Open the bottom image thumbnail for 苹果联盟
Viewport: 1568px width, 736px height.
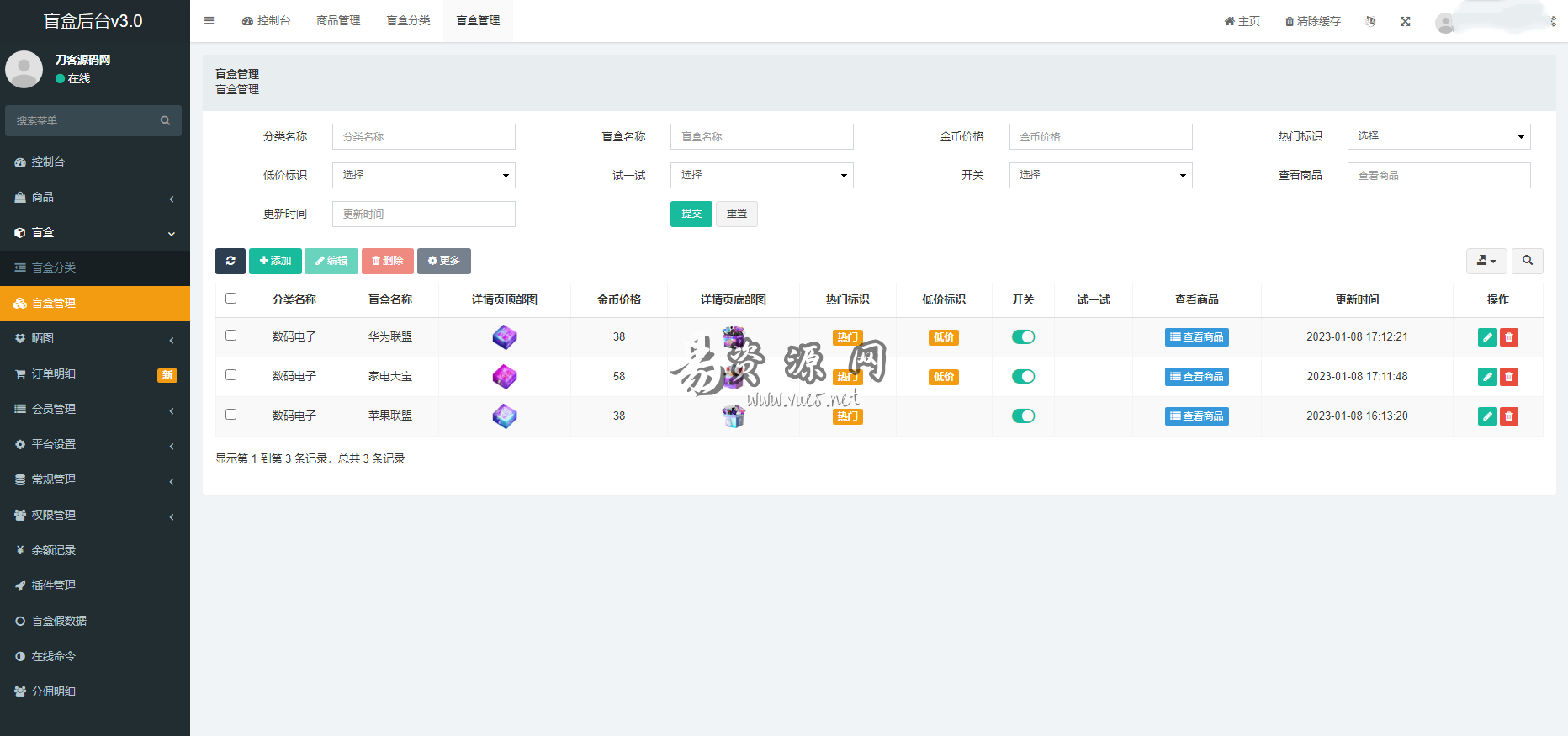734,416
